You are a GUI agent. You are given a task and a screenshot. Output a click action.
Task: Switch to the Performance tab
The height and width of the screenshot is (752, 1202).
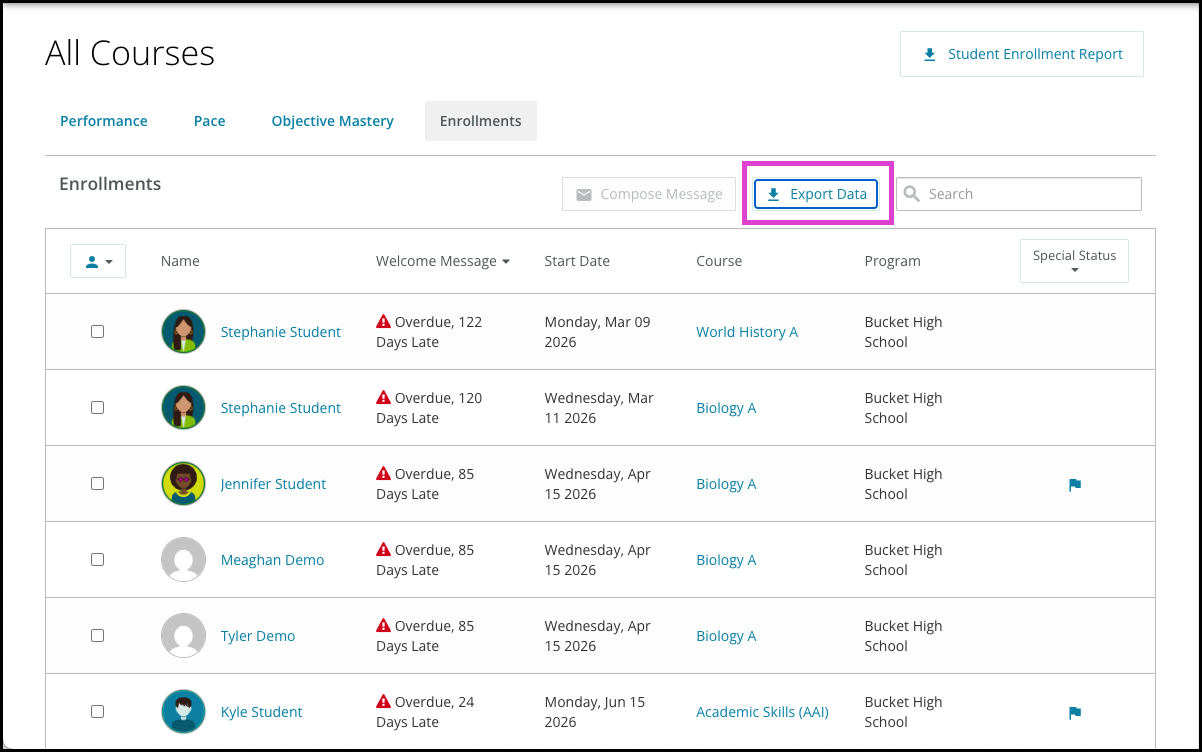click(x=104, y=121)
